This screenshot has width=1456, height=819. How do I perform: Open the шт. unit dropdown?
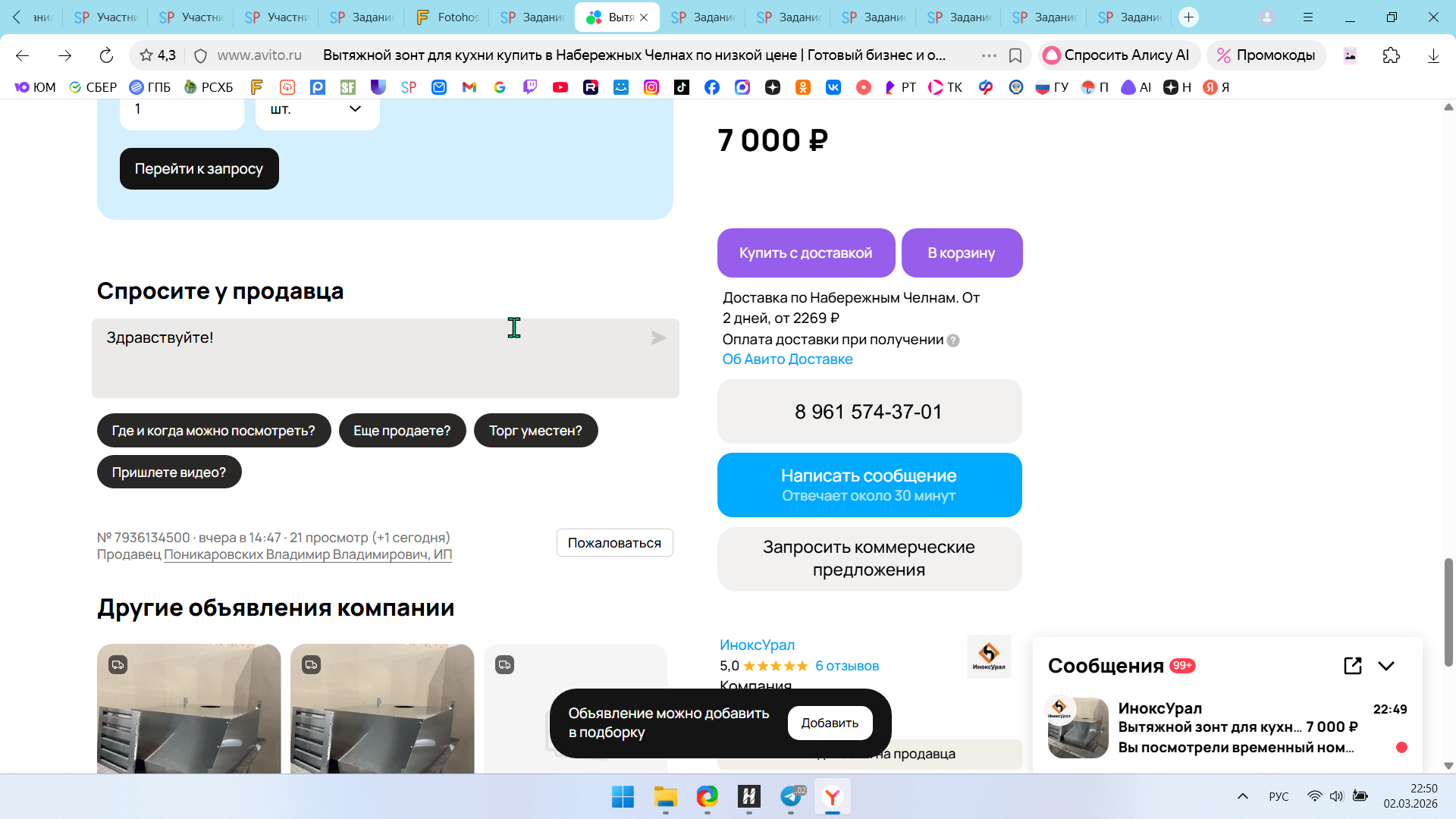(317, 109)
